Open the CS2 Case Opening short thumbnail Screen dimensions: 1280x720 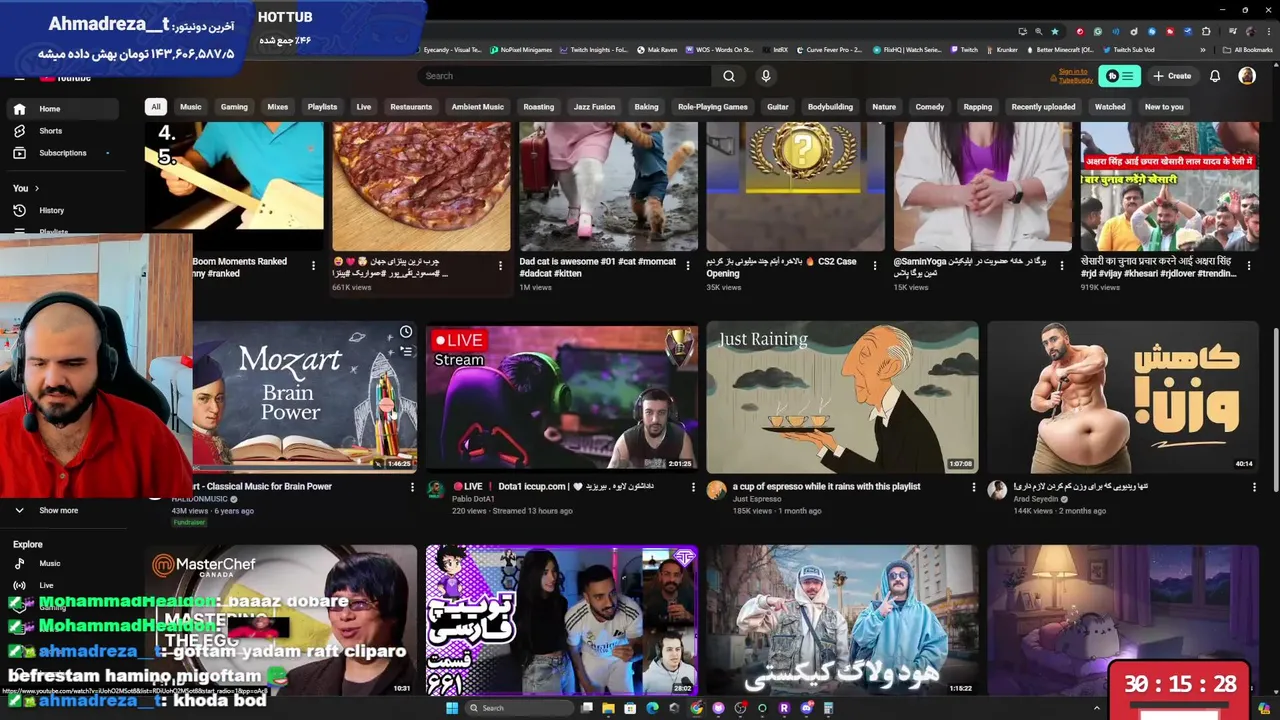pyautogui.click(x=795, y=186)
